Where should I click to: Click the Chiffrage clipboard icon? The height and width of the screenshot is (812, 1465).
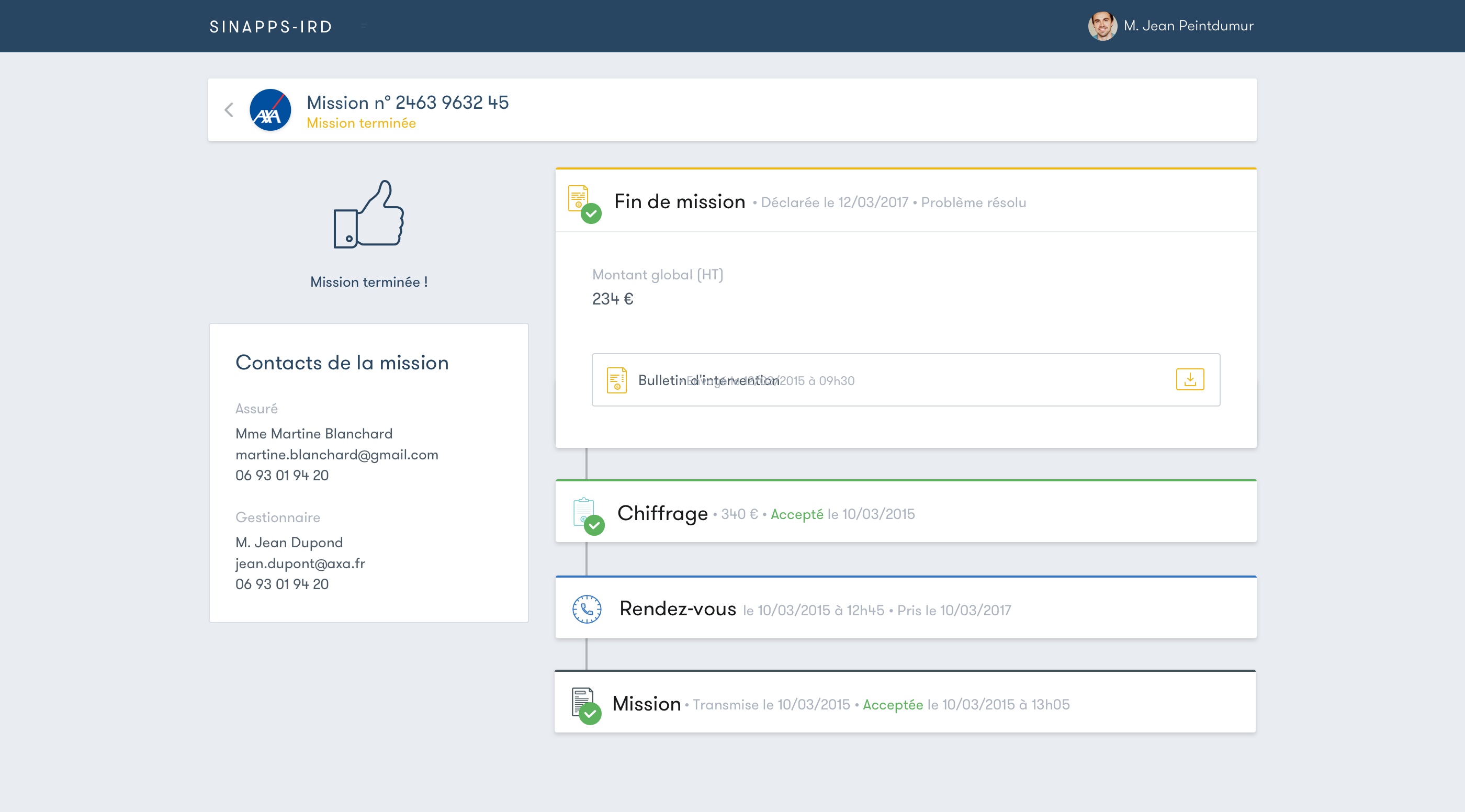[x=588, y=515]
